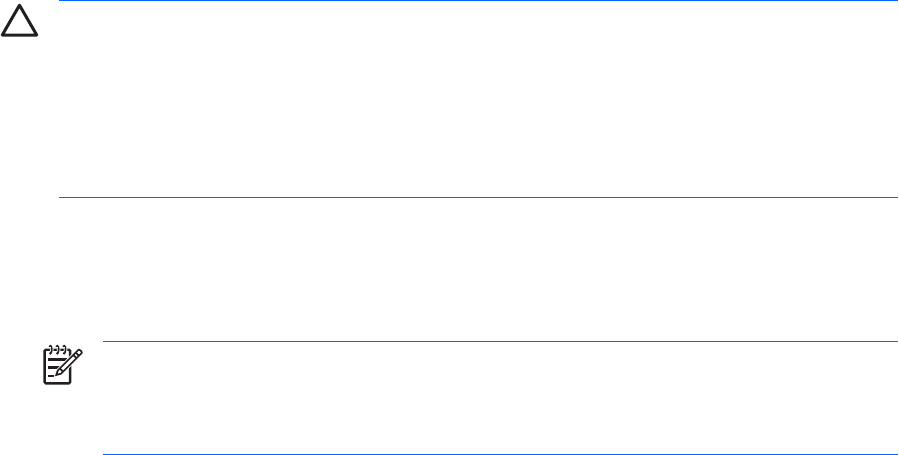The image size is (899, 455).
Task: Click the blue line below the note box
Action: coord(500,453)
